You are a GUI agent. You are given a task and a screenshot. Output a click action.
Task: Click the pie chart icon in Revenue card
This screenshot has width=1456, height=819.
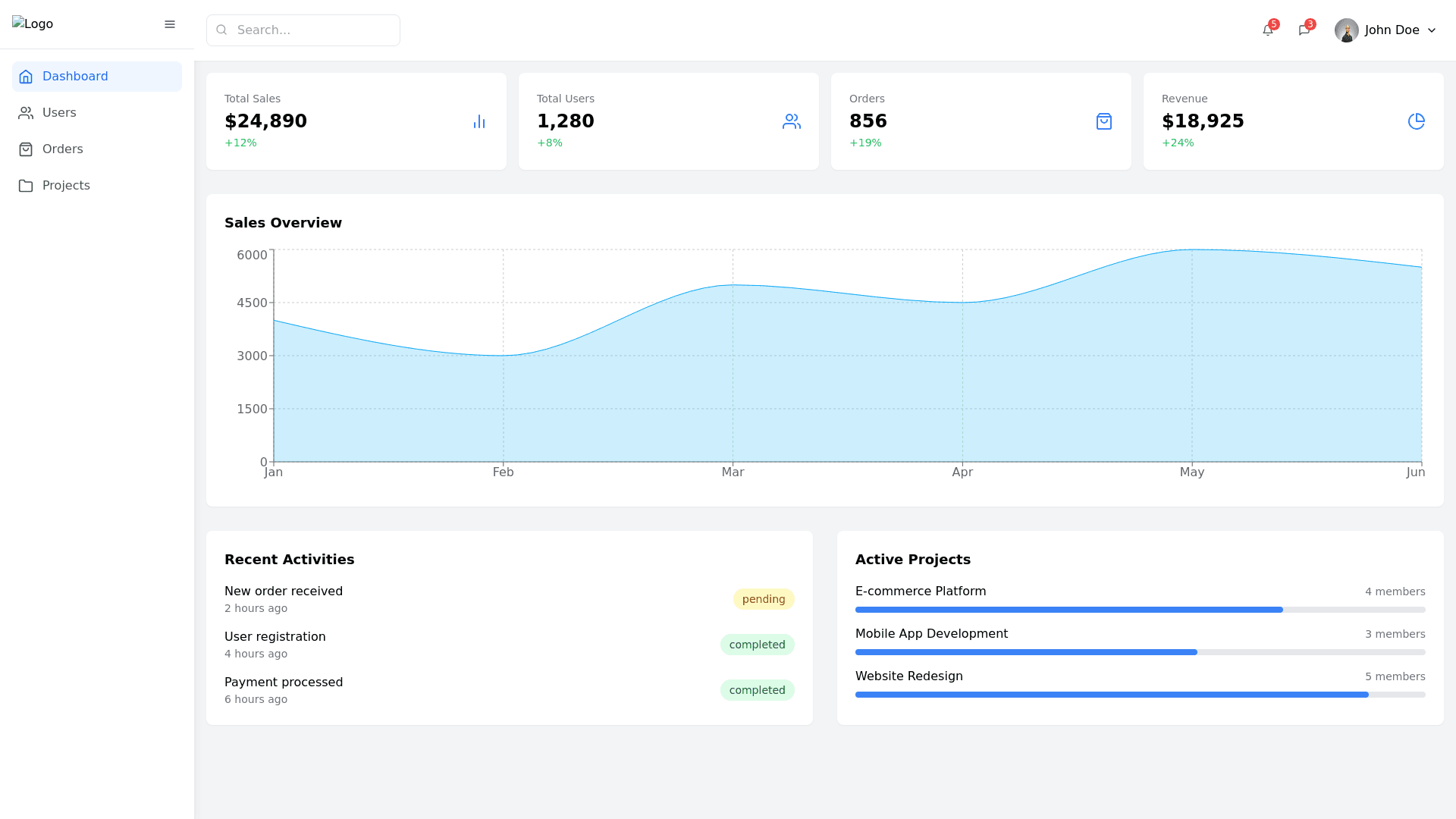[1416, 121]
